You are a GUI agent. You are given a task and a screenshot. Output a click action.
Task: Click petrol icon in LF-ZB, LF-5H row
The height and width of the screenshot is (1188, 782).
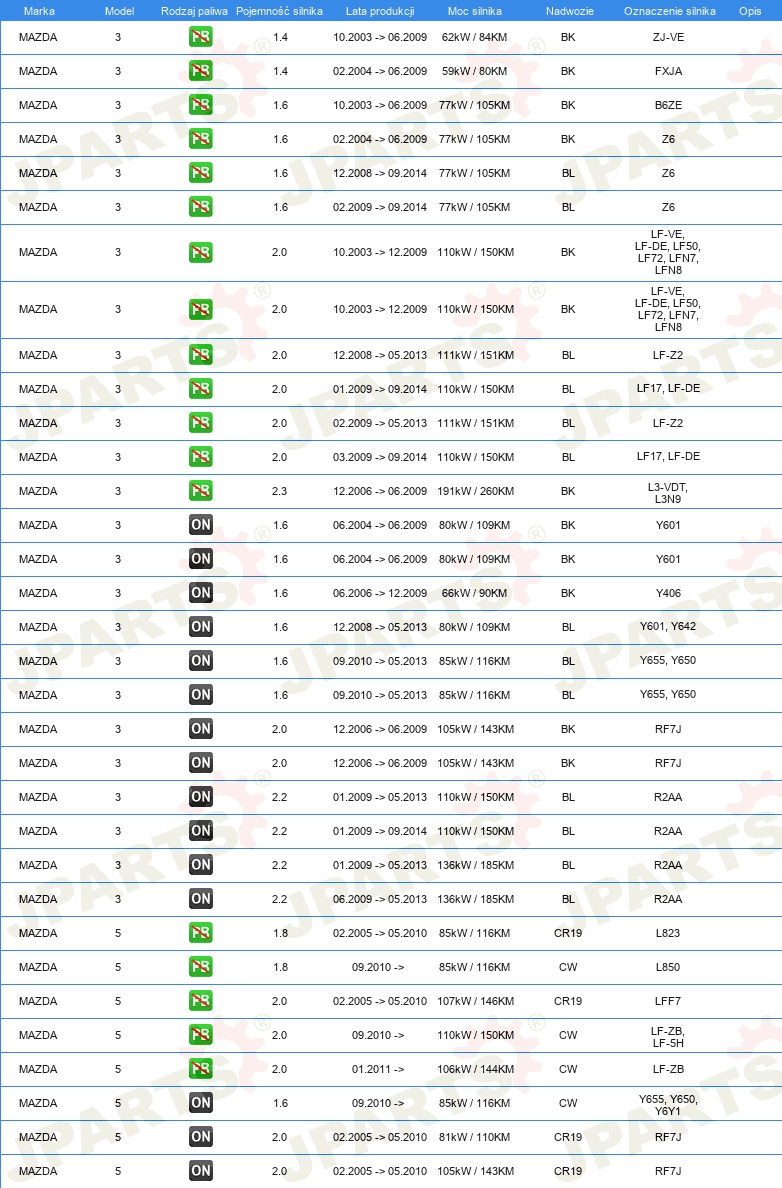click(201, 1035)
